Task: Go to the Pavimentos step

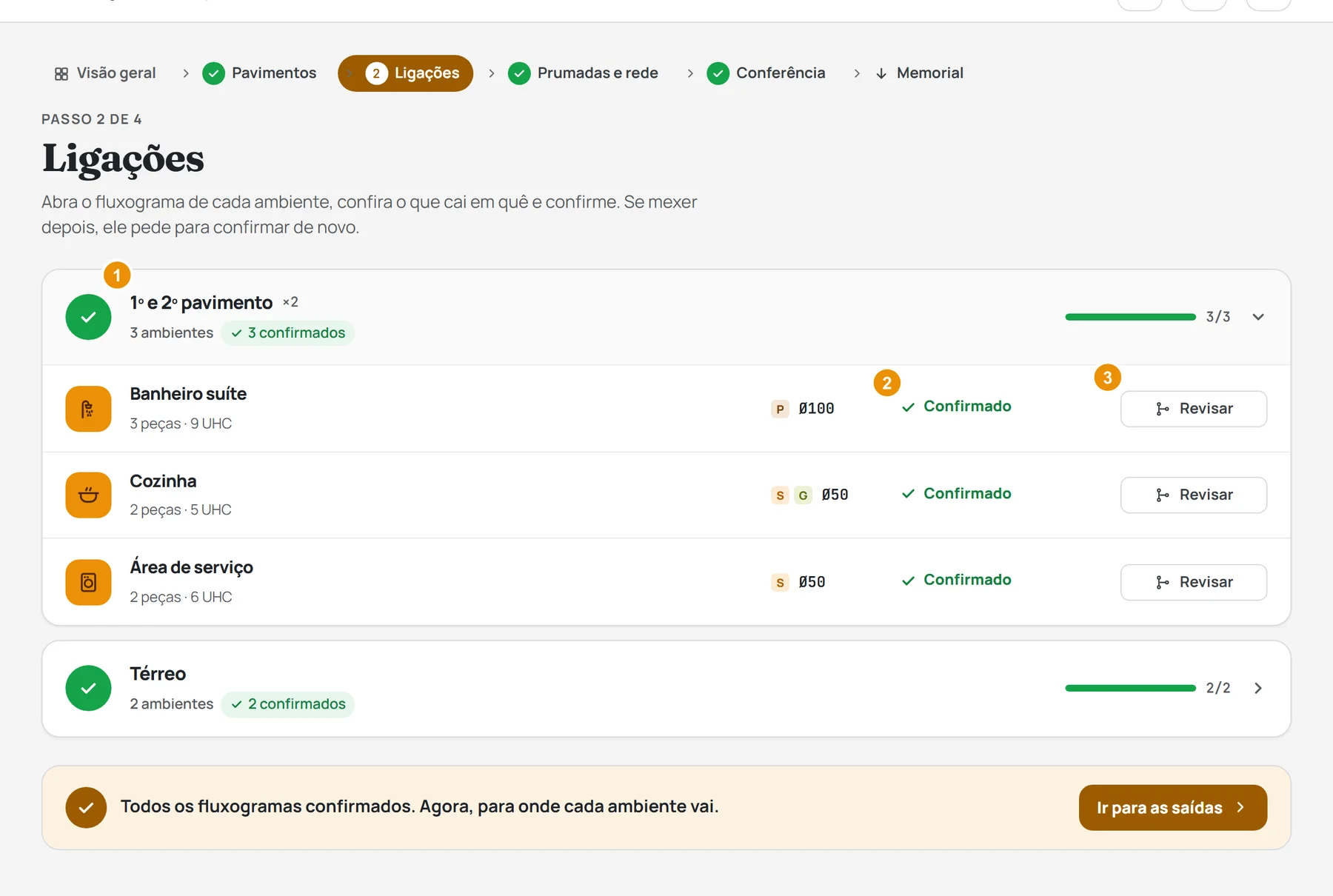Action: [260, 73]
